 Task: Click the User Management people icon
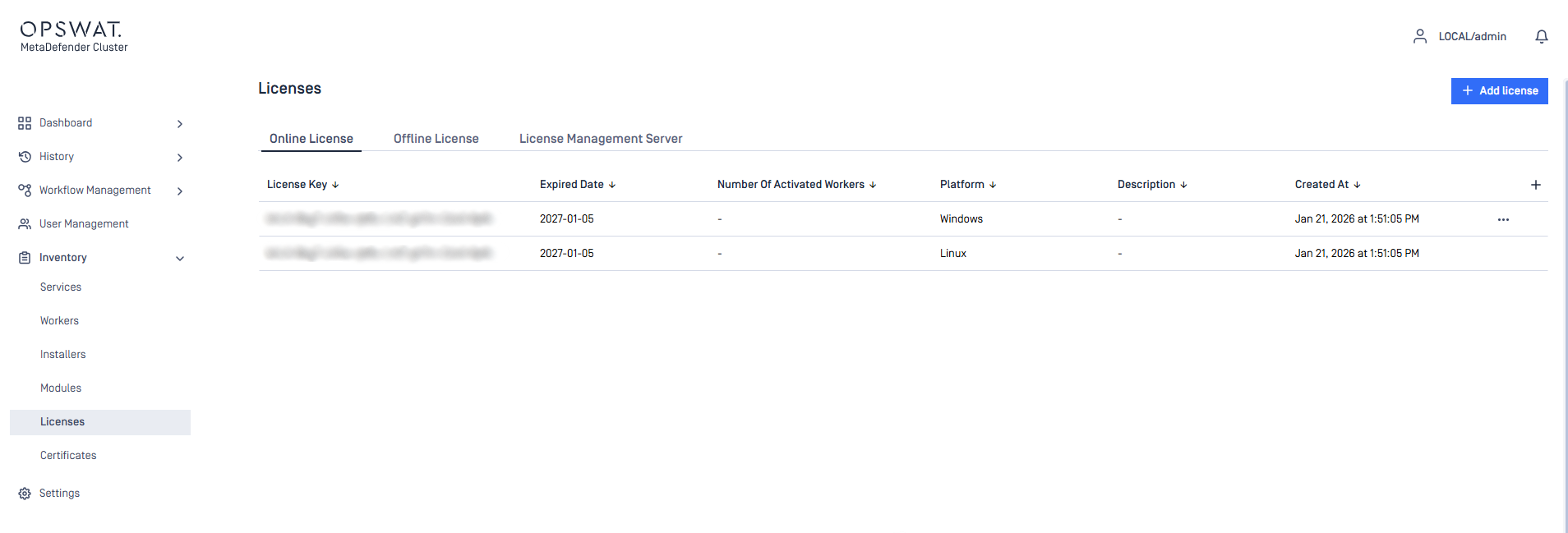[25, 224]
